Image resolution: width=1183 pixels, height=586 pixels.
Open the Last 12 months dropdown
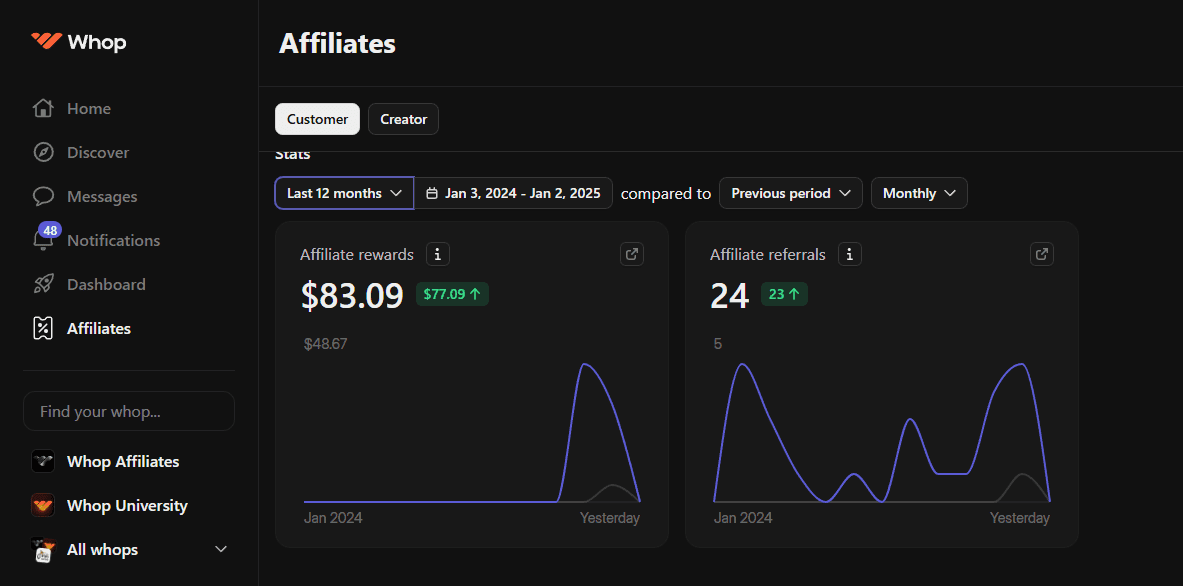pyautogui.click(x=343, y=193)
